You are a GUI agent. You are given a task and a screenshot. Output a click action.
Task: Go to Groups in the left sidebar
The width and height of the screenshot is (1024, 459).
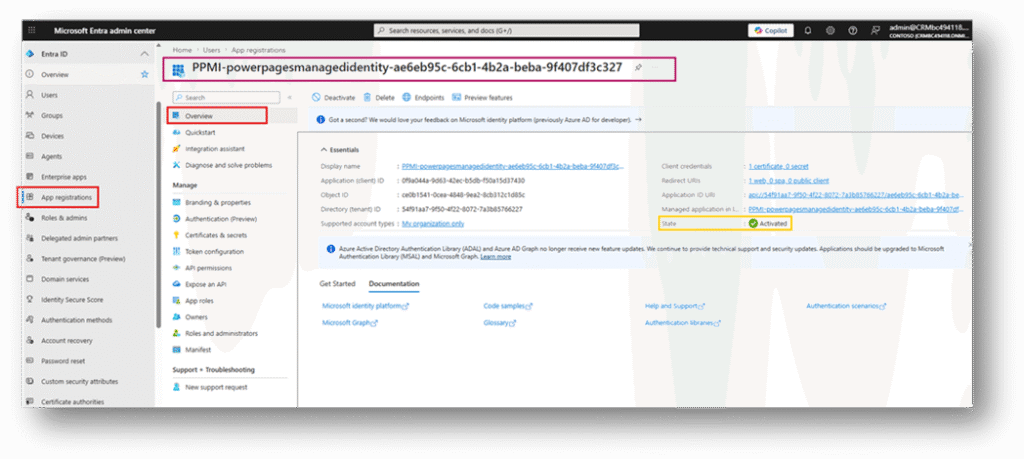pos(52,116)
